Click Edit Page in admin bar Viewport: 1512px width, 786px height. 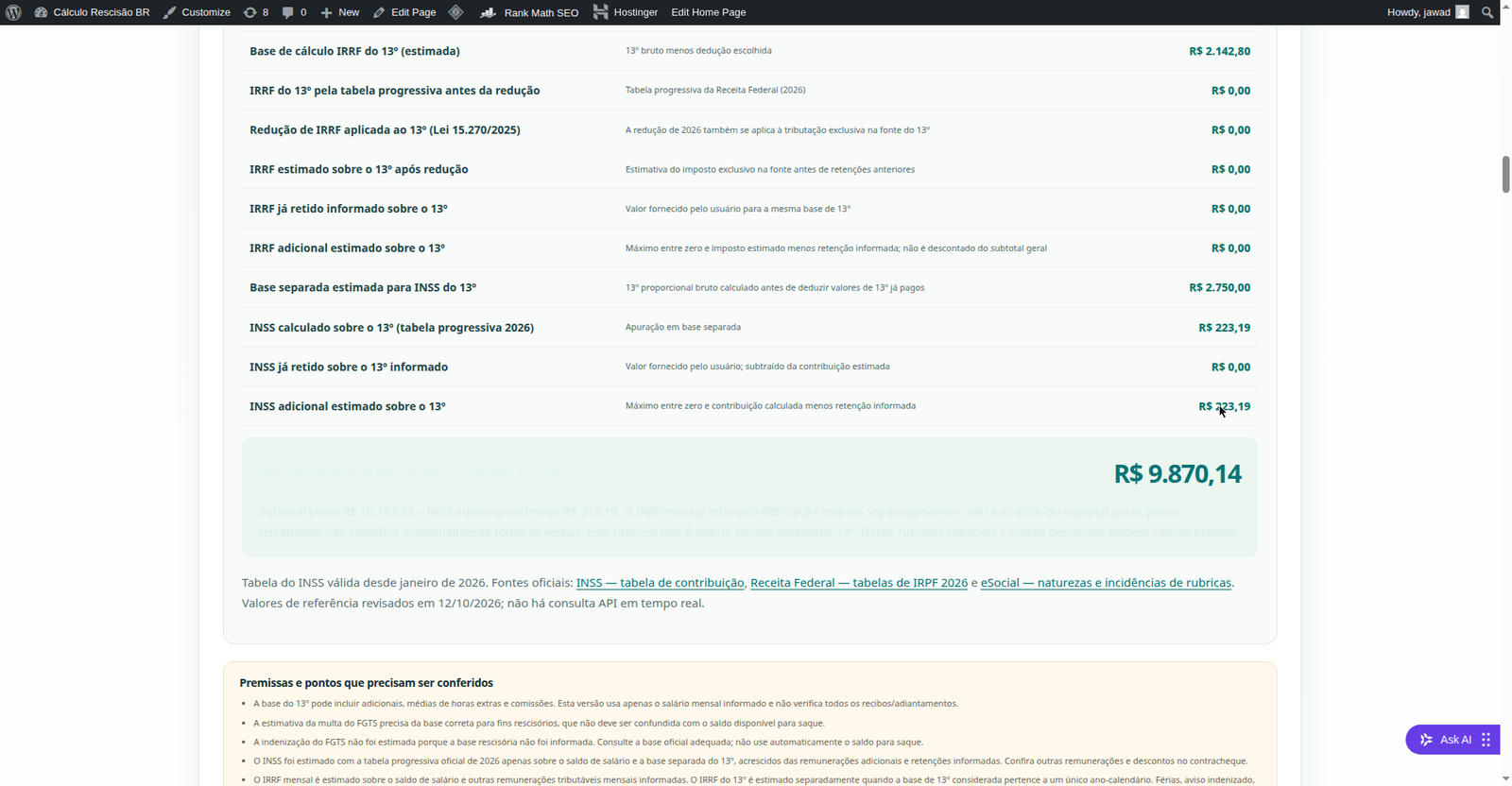pyautogui.click(x=404, y=12)
